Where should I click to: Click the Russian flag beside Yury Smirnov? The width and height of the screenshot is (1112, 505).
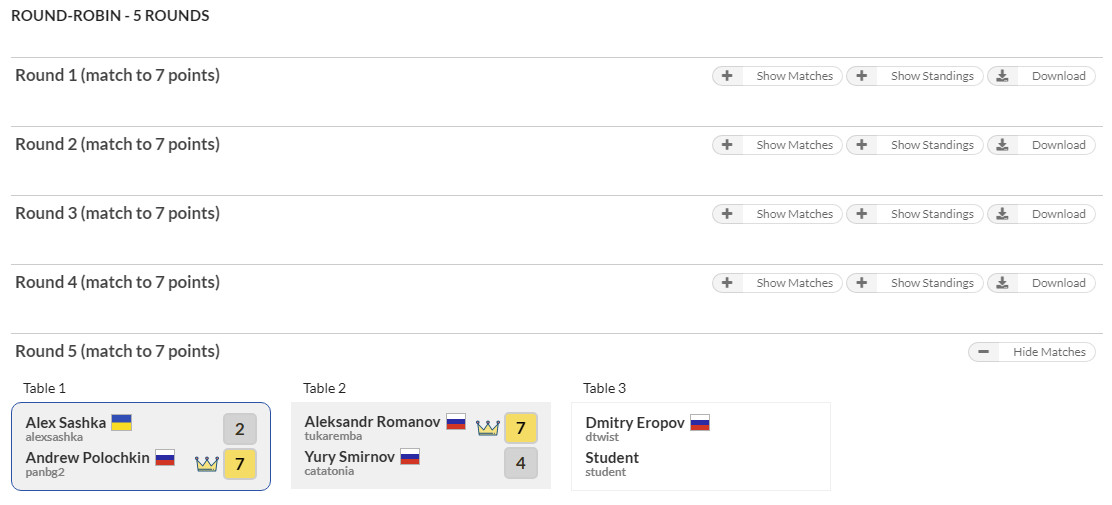[x=410, y=457]
